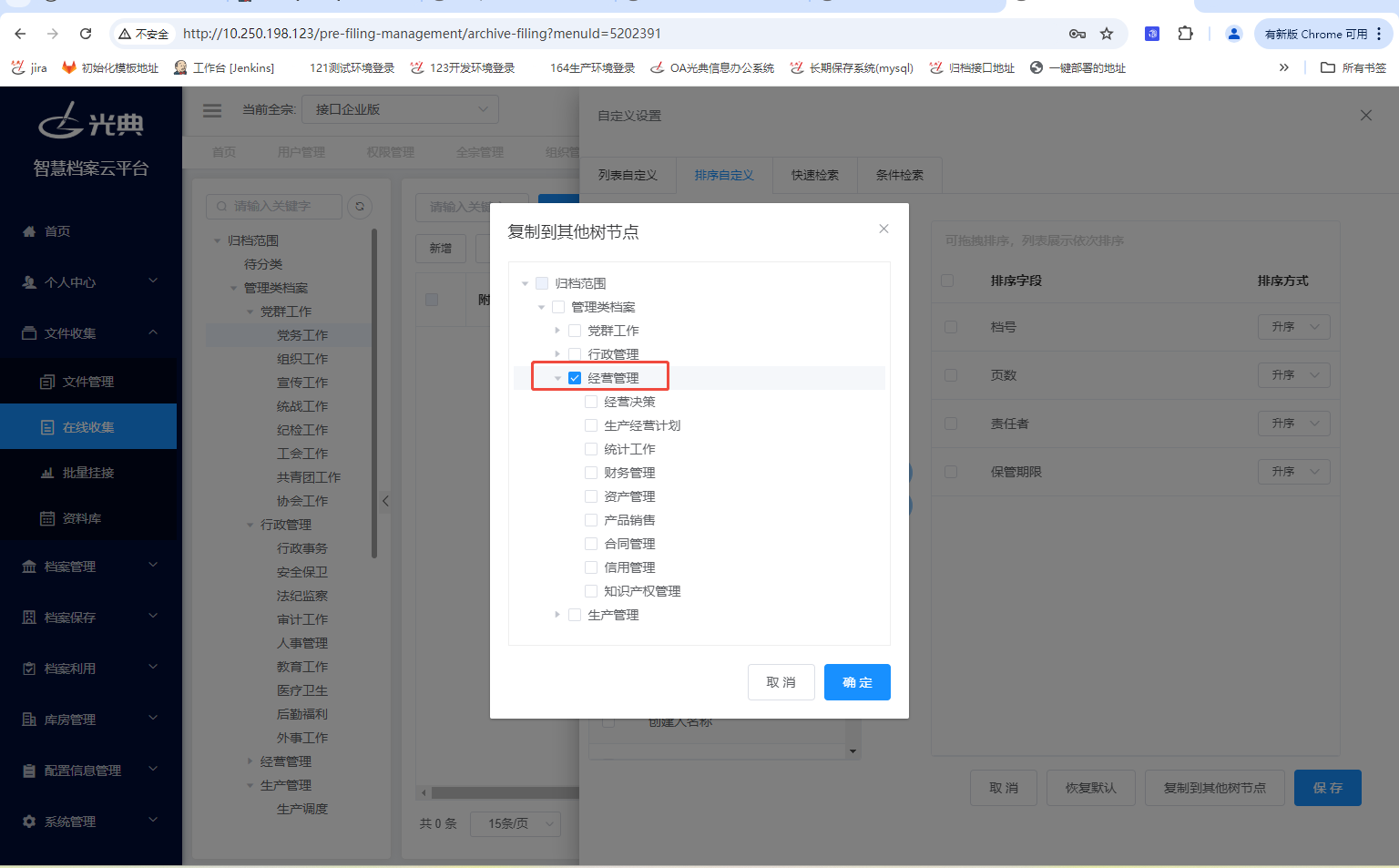Click the 档案管理 building icon
Image resolution: width=1399 pixels, height=868 pixels.
29,567
